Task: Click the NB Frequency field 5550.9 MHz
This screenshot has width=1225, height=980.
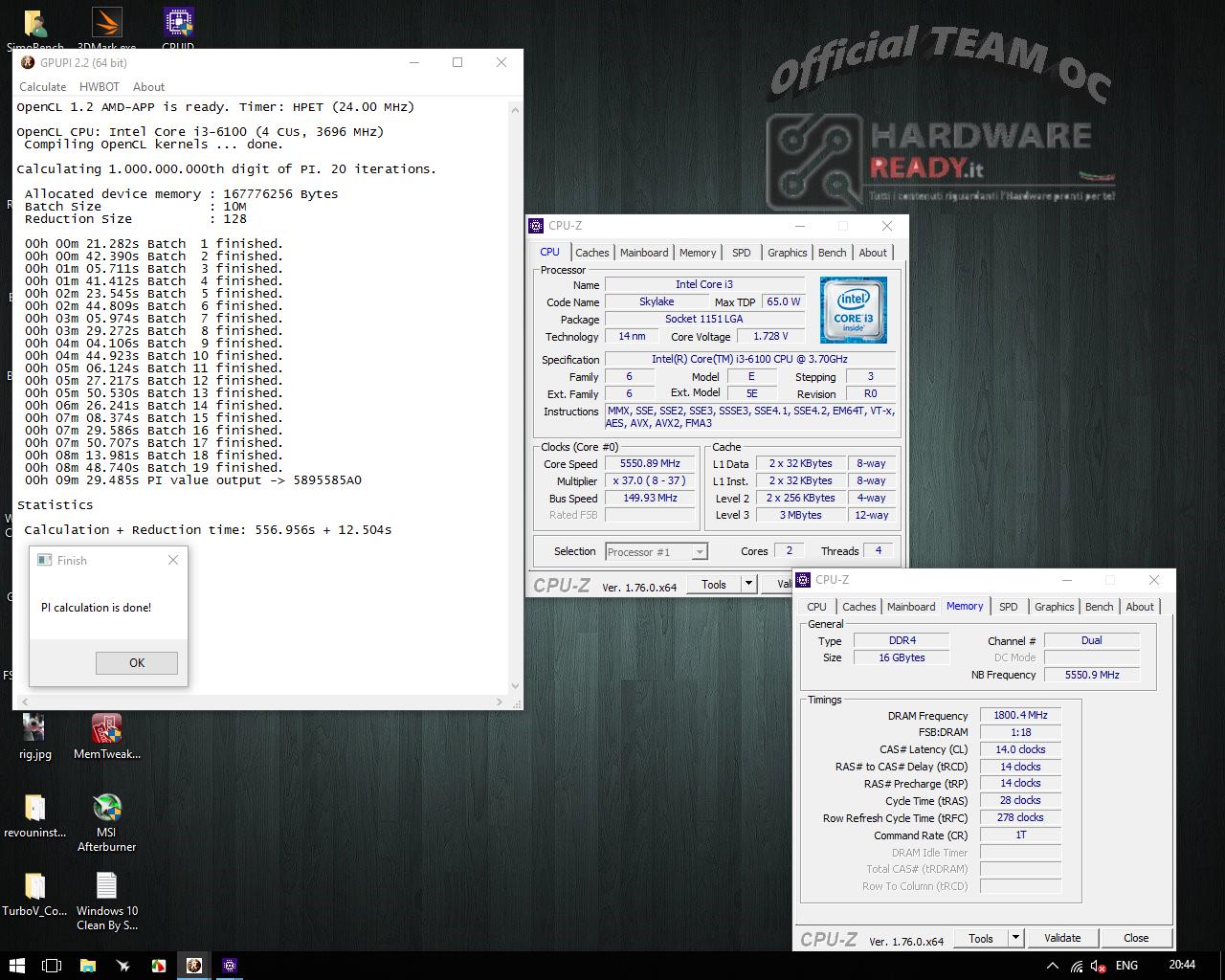Action: click(x=1092, y=675)
